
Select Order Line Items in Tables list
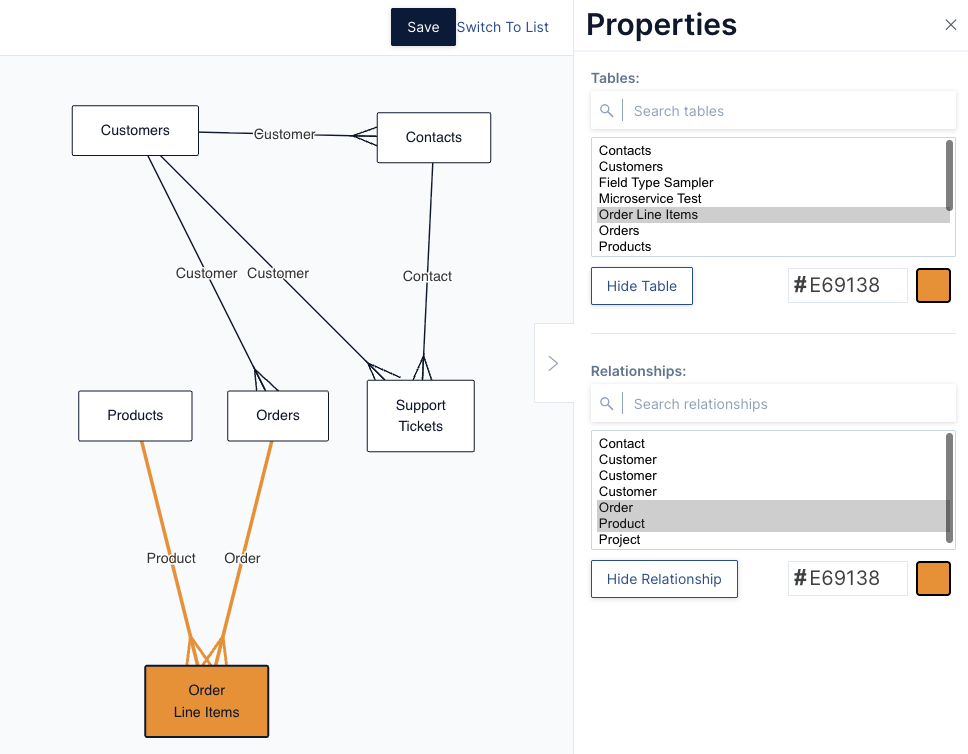click(x=772, y=215)
